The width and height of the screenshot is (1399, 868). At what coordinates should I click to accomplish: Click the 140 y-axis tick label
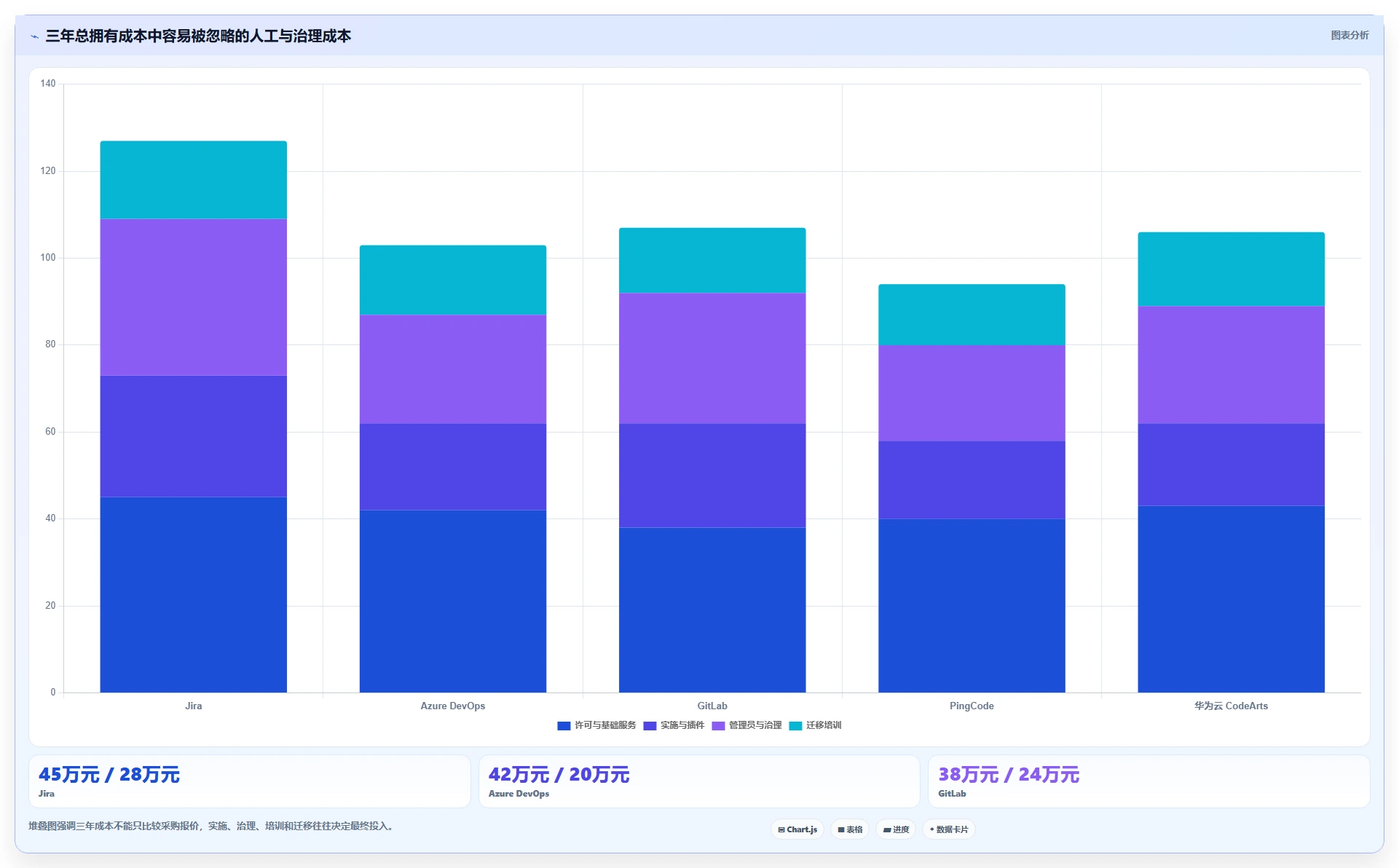[x=48, y=84]
